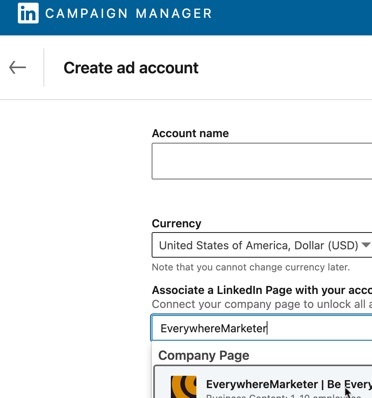Select the EverywhereMarketer company page result
The image size is (372, 398).
(263, 382)
